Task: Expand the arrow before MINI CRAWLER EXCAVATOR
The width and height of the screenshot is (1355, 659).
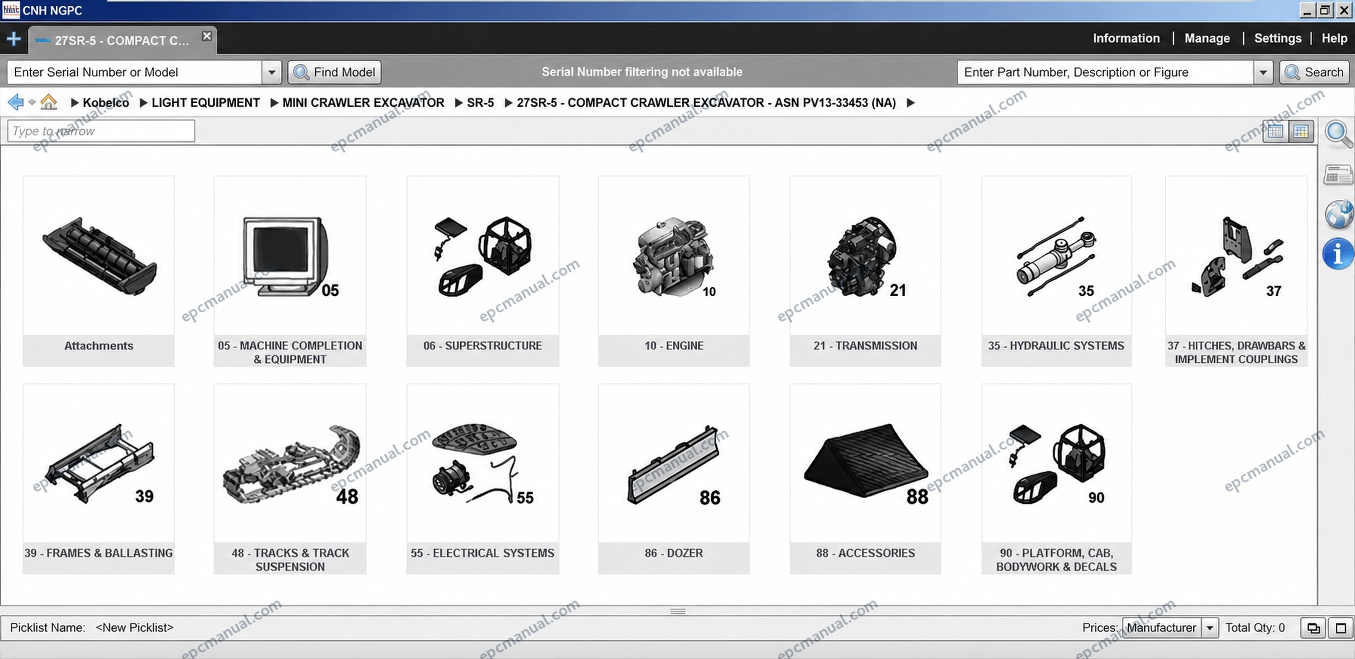Action: point(274,102)
